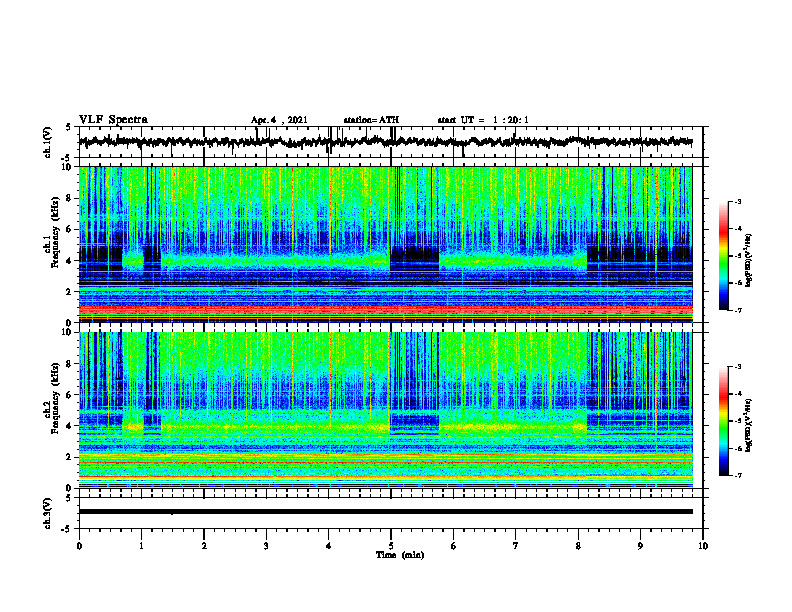Click the "Time (min)" x-axis label
The image size is (792, 612).
click(400, 555)
